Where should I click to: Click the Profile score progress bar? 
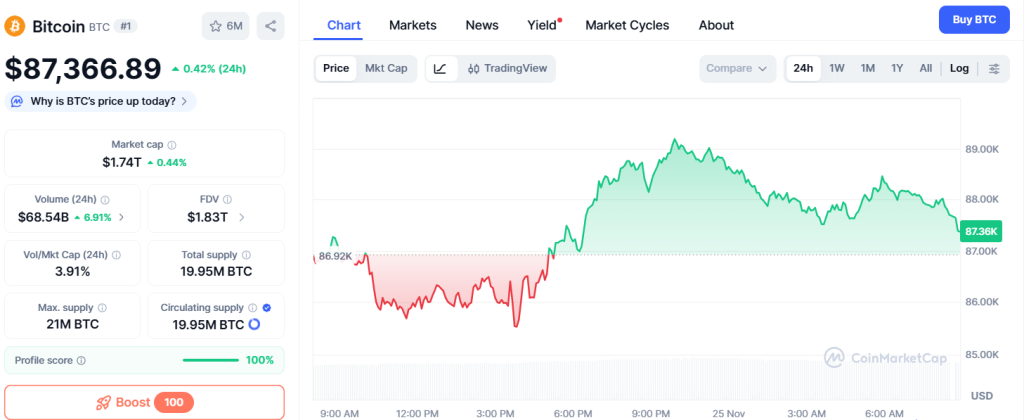(x=210, y=360)
